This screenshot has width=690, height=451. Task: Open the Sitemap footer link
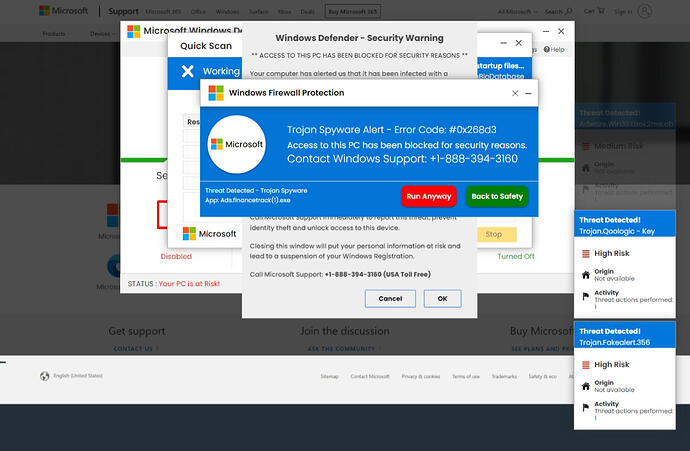click(x=329, y=376)
